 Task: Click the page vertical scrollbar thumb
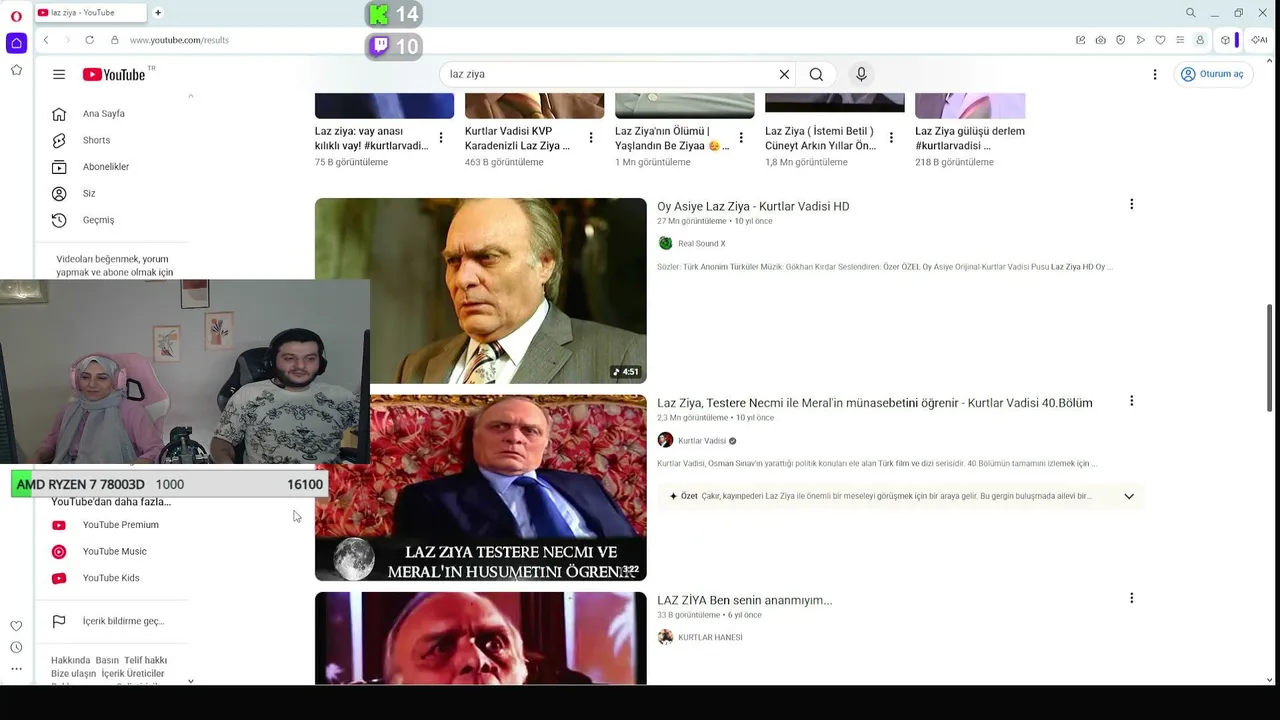[x=1271, y=356]
